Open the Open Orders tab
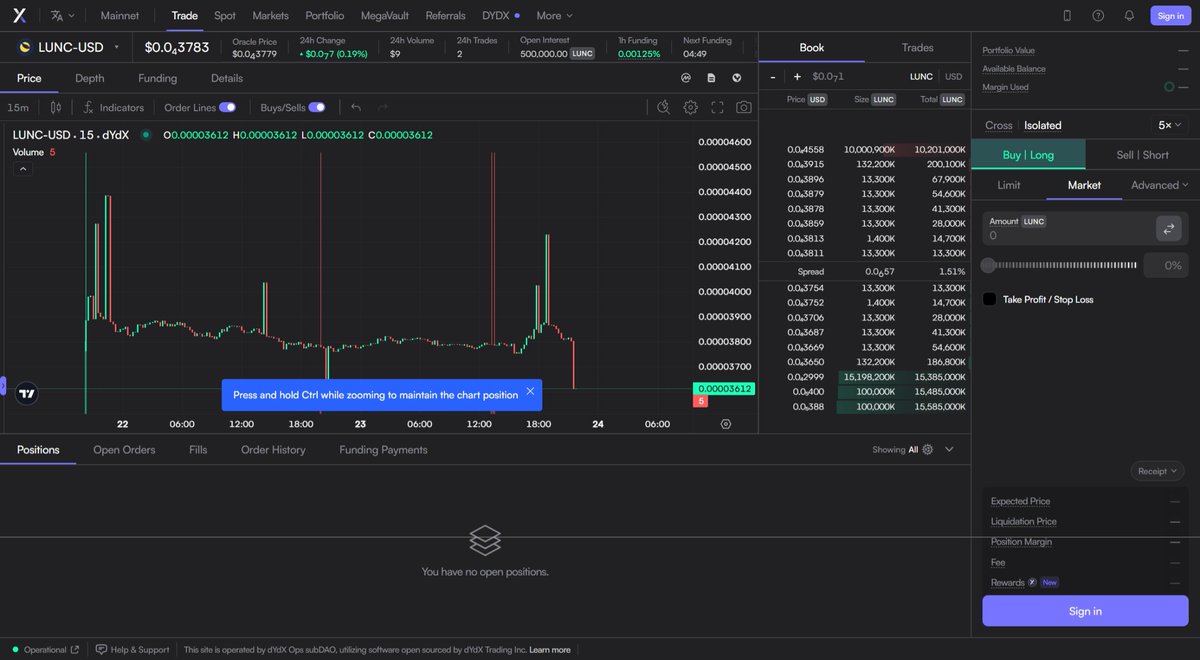The image size is (1200, 660). (x=124, y=450)
